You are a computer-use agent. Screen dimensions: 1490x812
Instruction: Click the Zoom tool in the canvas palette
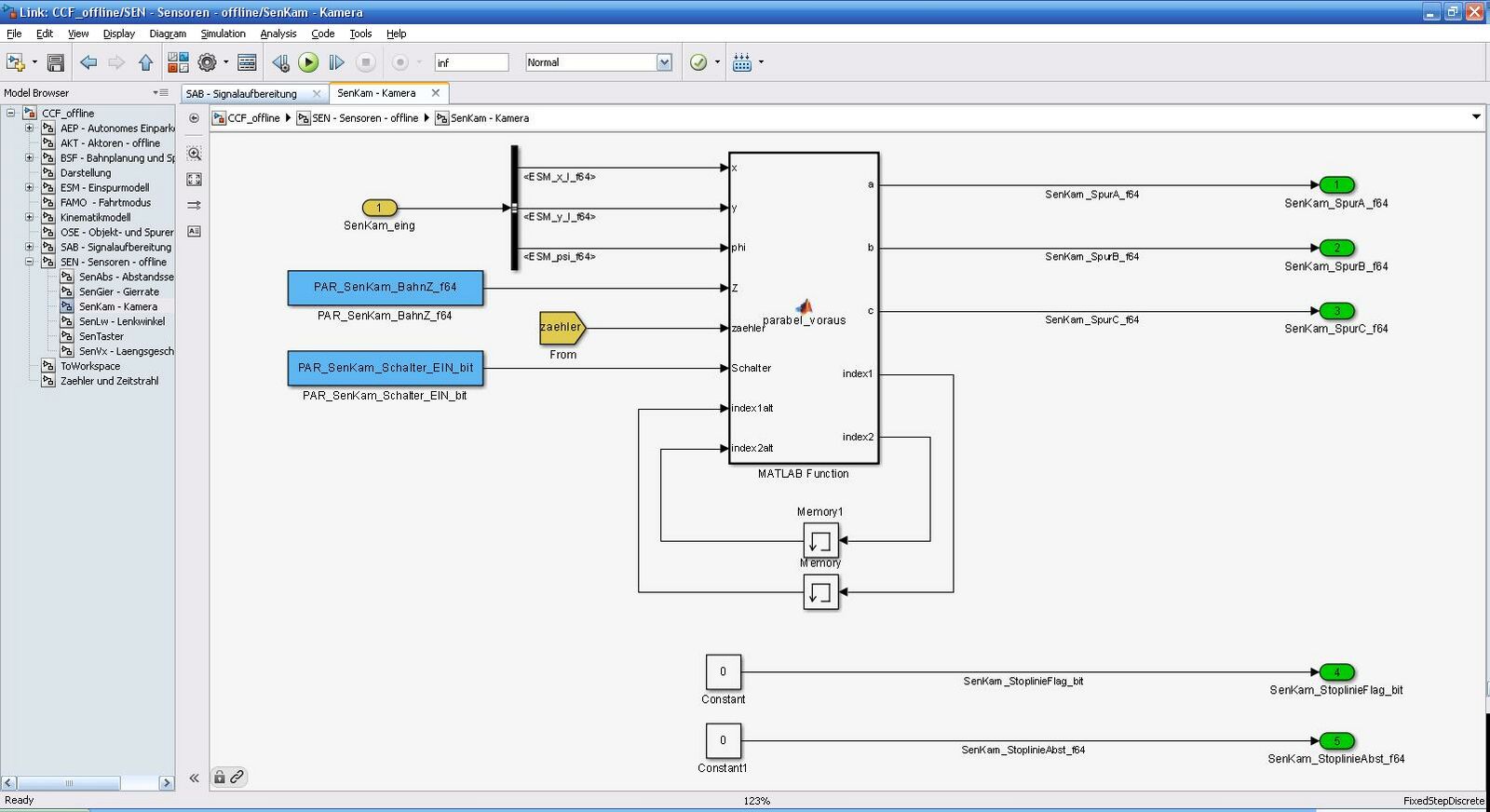coord(194,154)
